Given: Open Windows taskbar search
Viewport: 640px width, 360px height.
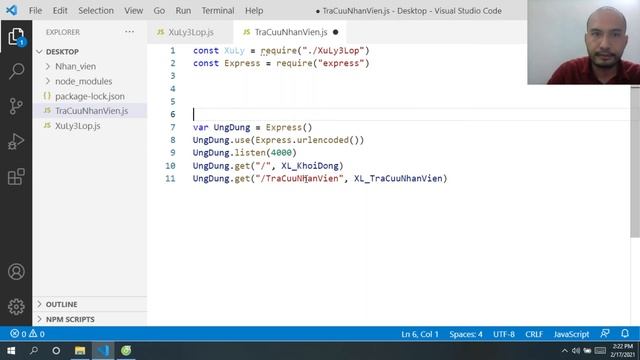Looking at the screenshot, I should pyautogui.click(x=33, y=351).
